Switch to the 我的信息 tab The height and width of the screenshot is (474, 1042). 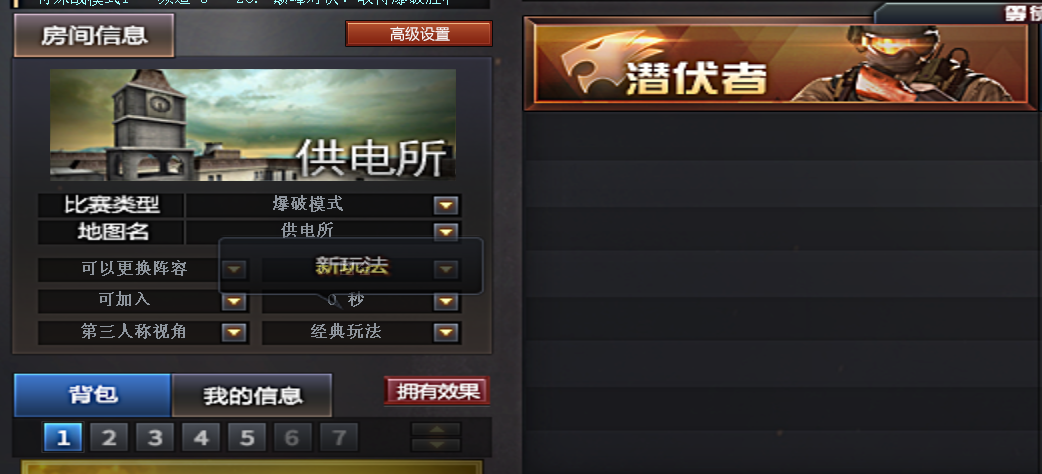tap(252, 396)
